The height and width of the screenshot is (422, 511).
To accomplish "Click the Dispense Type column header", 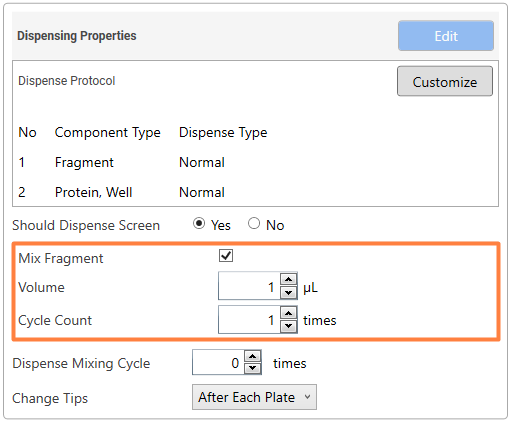I will (x=223, y=133).
